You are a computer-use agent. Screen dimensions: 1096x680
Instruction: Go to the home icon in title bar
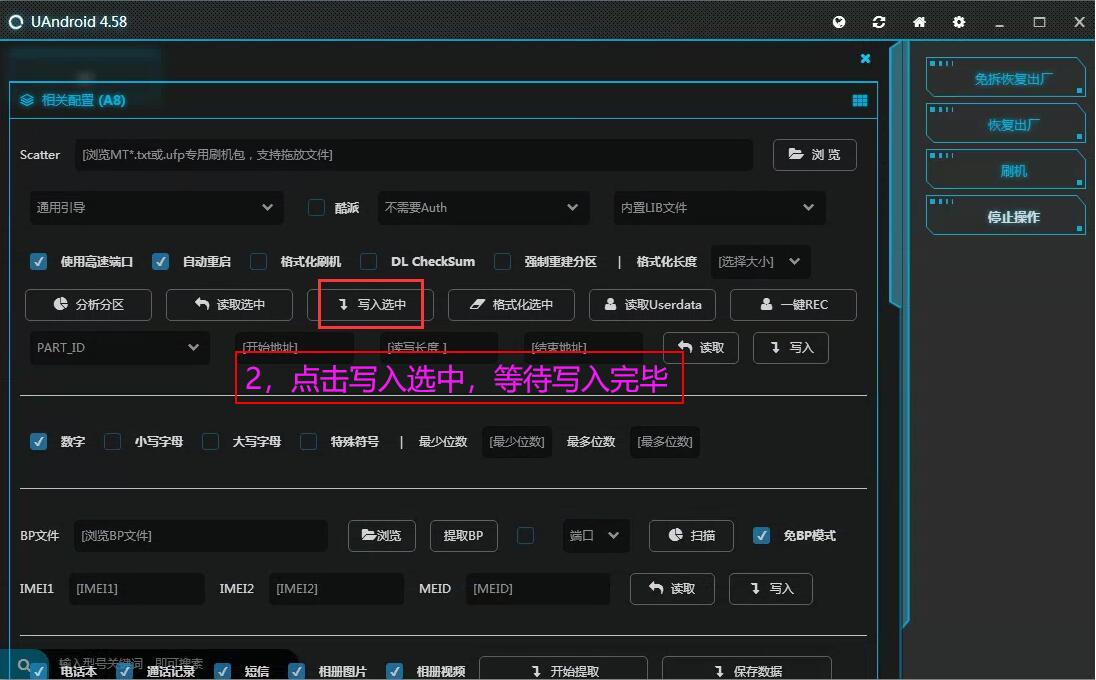919,22
